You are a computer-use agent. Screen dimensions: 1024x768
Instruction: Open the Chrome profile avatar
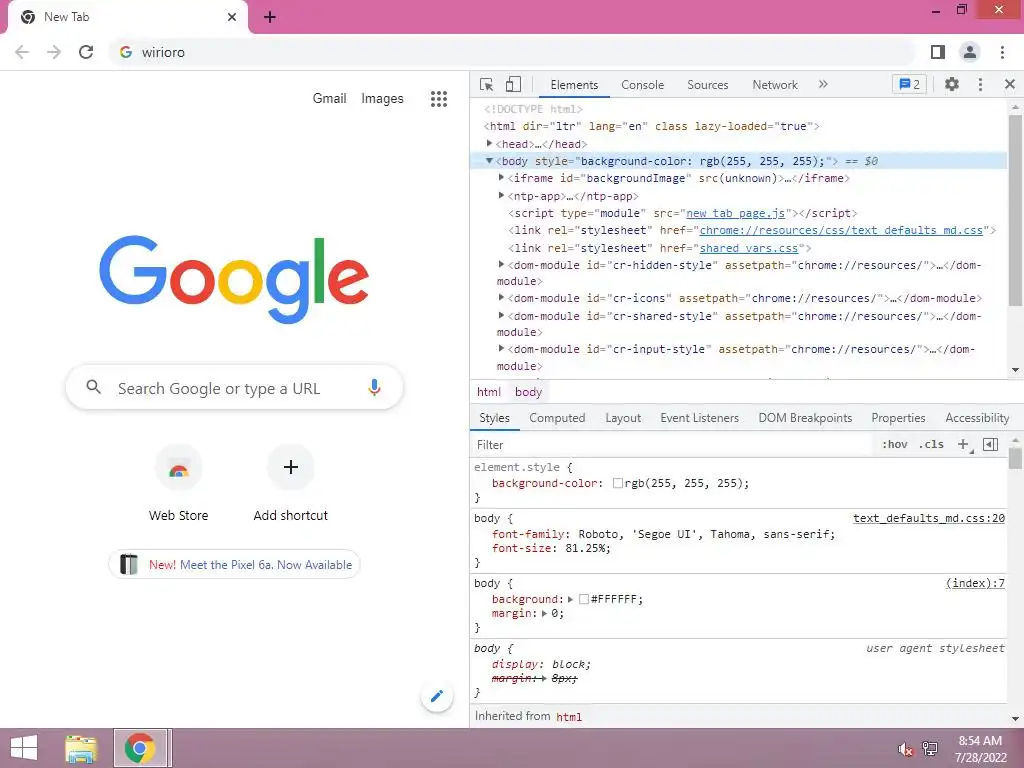pos(970,52)
